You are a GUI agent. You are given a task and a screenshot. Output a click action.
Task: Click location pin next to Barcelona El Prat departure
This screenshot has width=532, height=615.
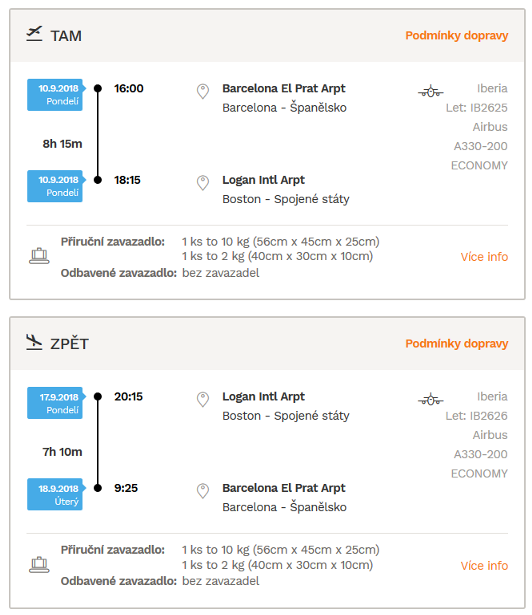coord(203,91)
